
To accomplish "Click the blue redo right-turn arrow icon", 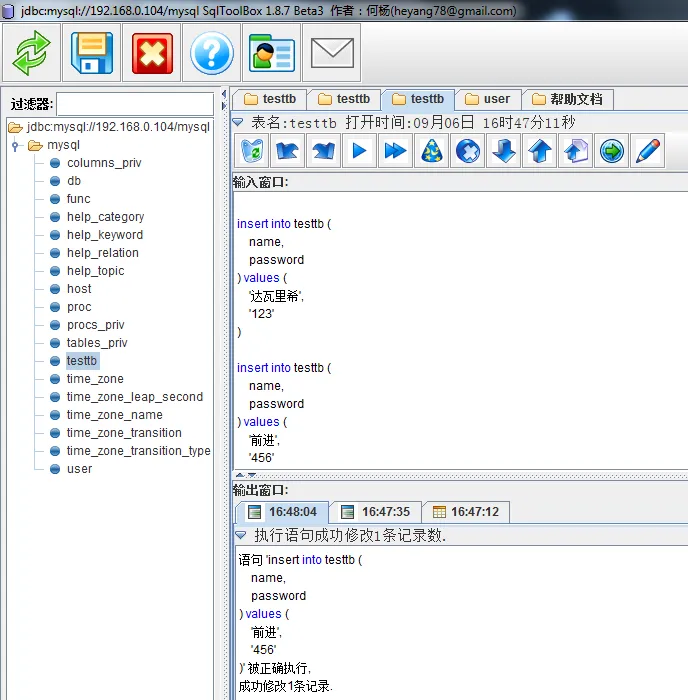I will [324, 151].
